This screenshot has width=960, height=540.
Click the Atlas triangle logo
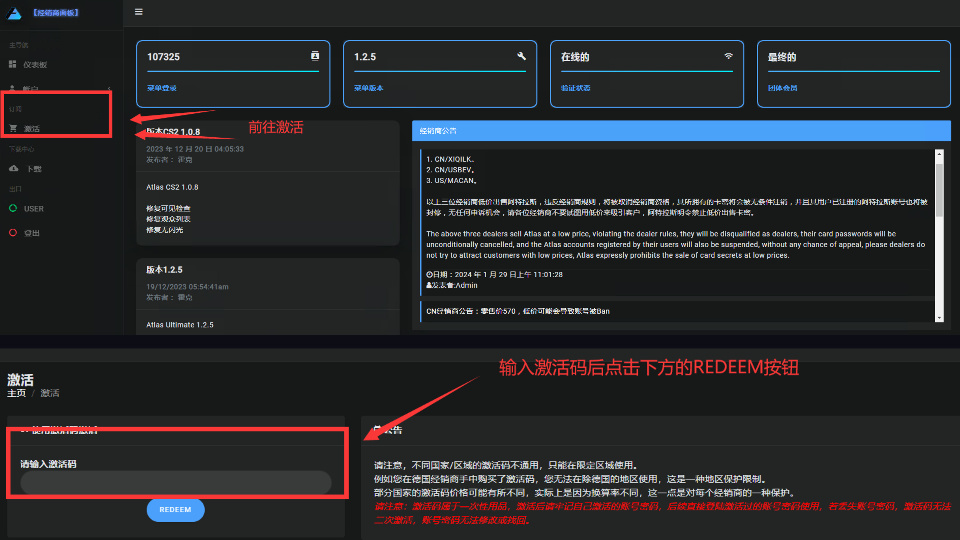pos(13,13)
